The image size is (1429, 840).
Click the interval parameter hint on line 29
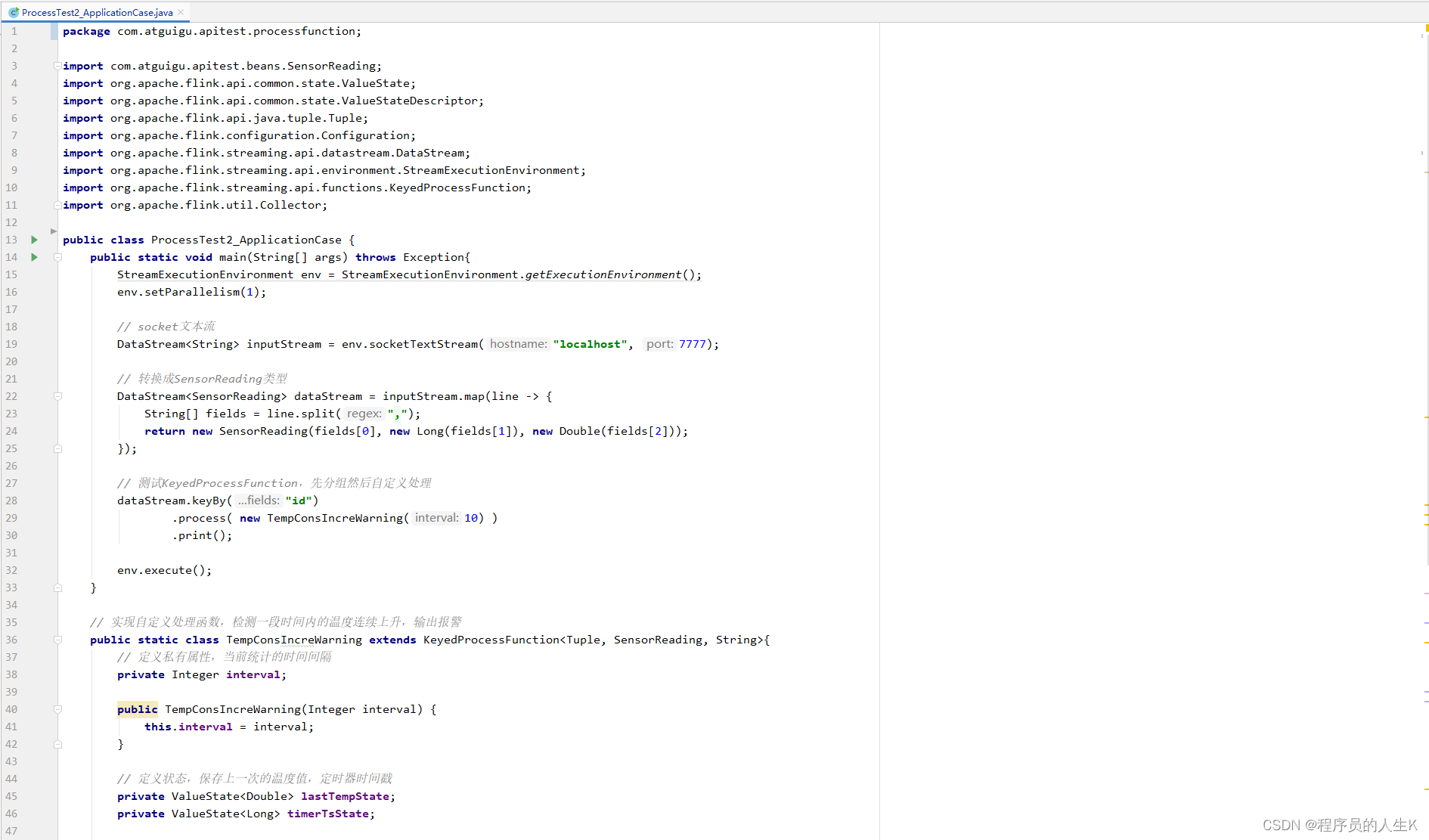[x=436, y=518]
